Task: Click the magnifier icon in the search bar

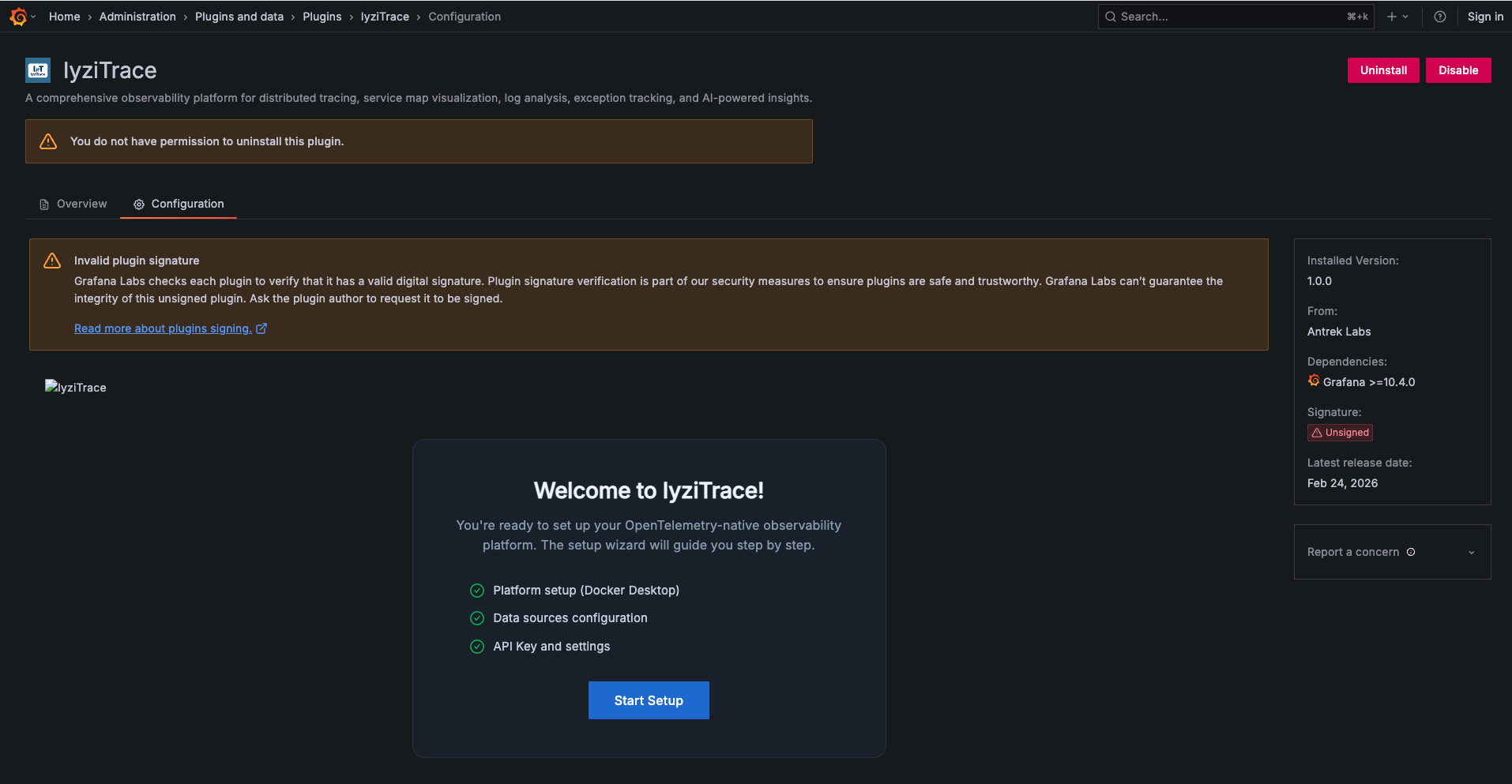Action: click(1110, 16)
